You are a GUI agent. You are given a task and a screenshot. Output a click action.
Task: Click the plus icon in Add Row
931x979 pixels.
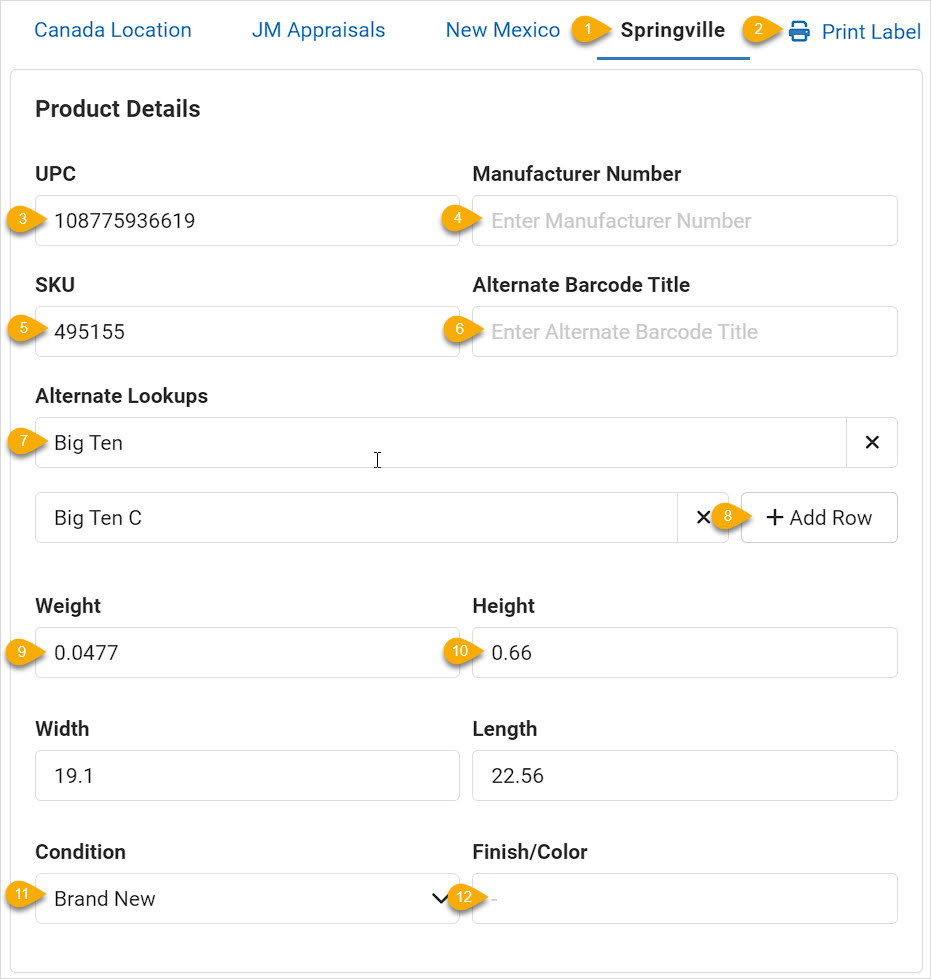point(774,517)
